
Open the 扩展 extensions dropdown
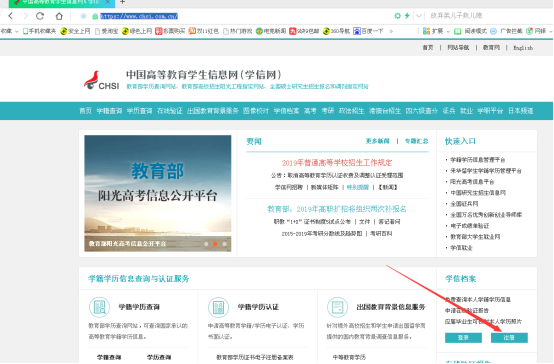[436, 31]
